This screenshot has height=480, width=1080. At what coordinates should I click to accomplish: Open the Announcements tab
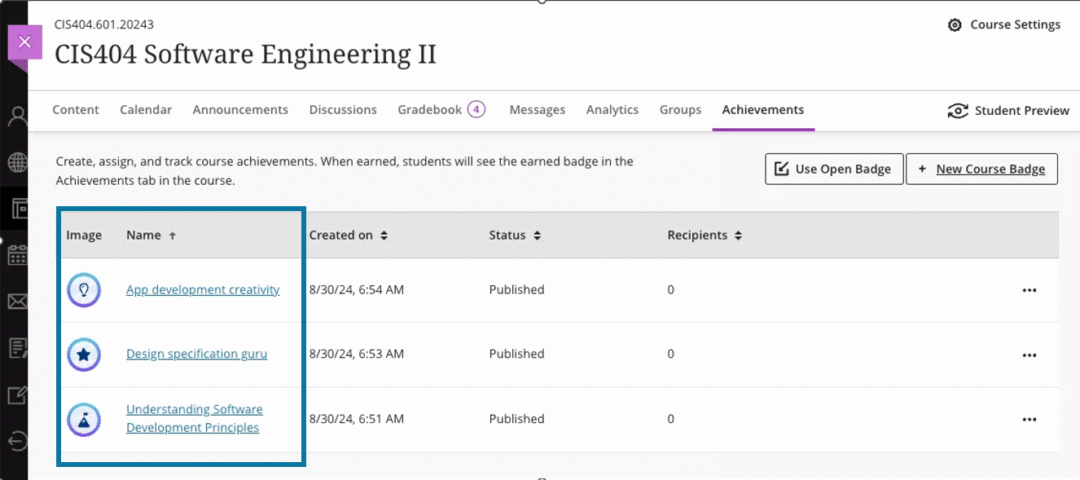tap(240, 109)
